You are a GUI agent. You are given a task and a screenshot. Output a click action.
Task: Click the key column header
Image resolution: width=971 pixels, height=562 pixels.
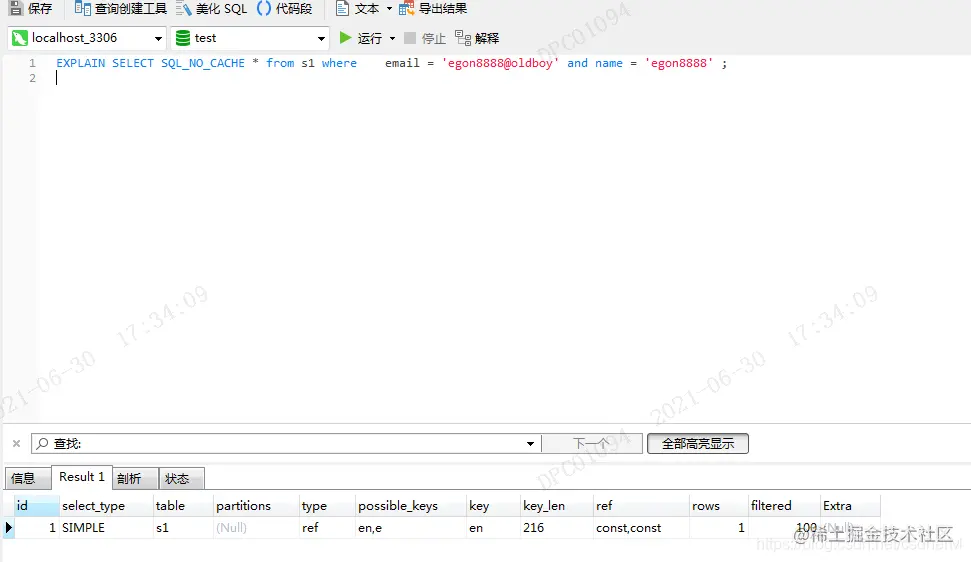[x=493, y=506]
